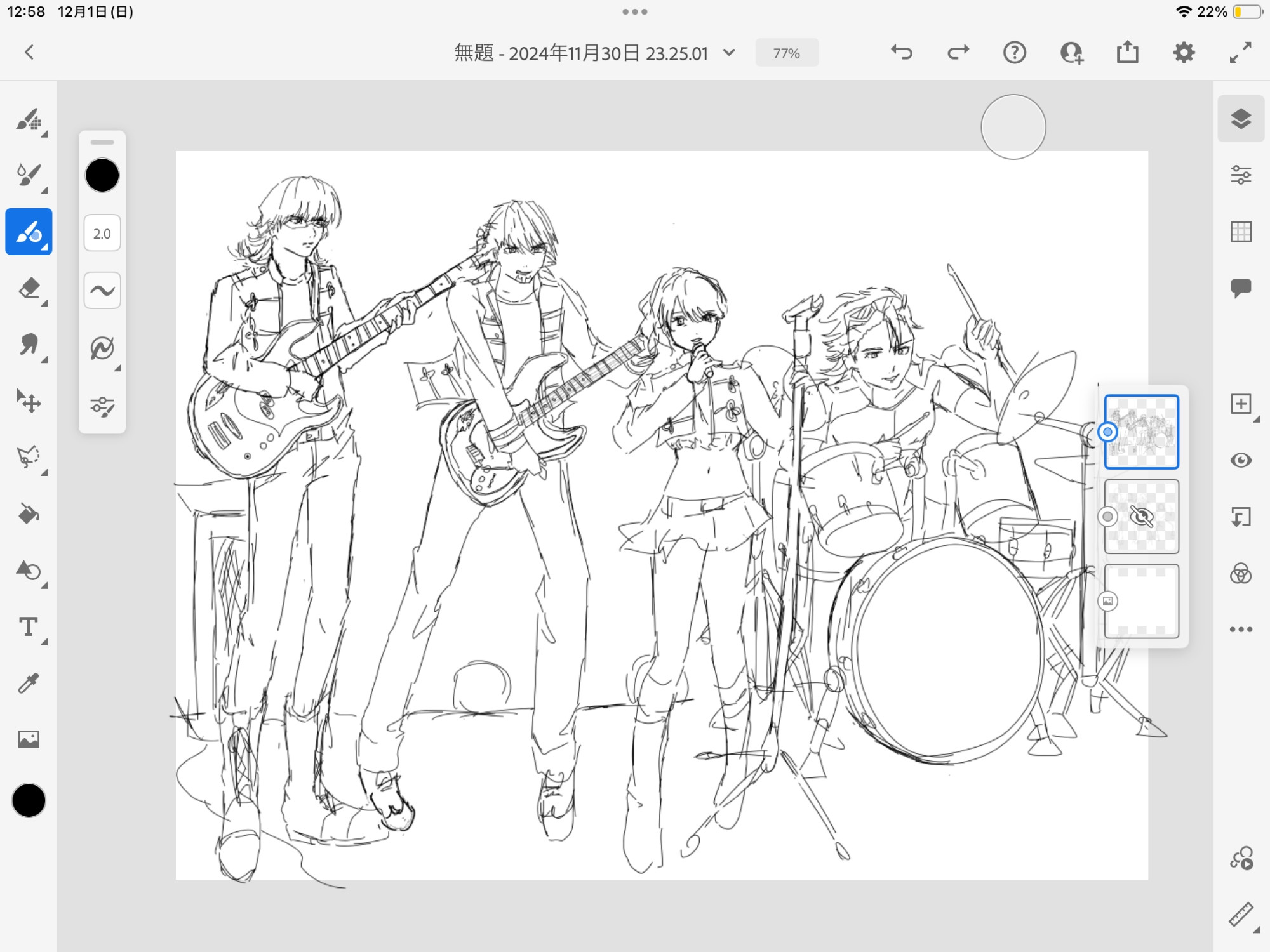Edit the brush size value 2.0
Image resolution: width=1270 pixels, height=952 pixels.
[102, 234]
